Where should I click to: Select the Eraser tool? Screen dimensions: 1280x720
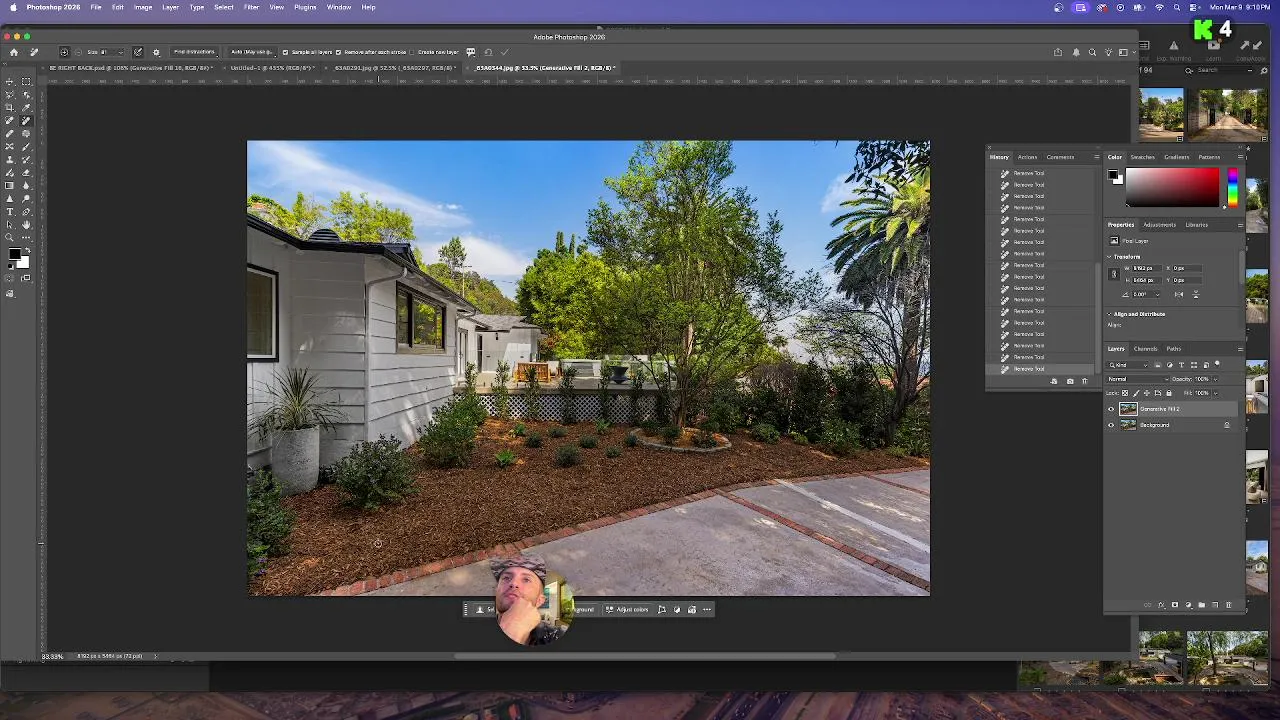[x=26, y=173]
